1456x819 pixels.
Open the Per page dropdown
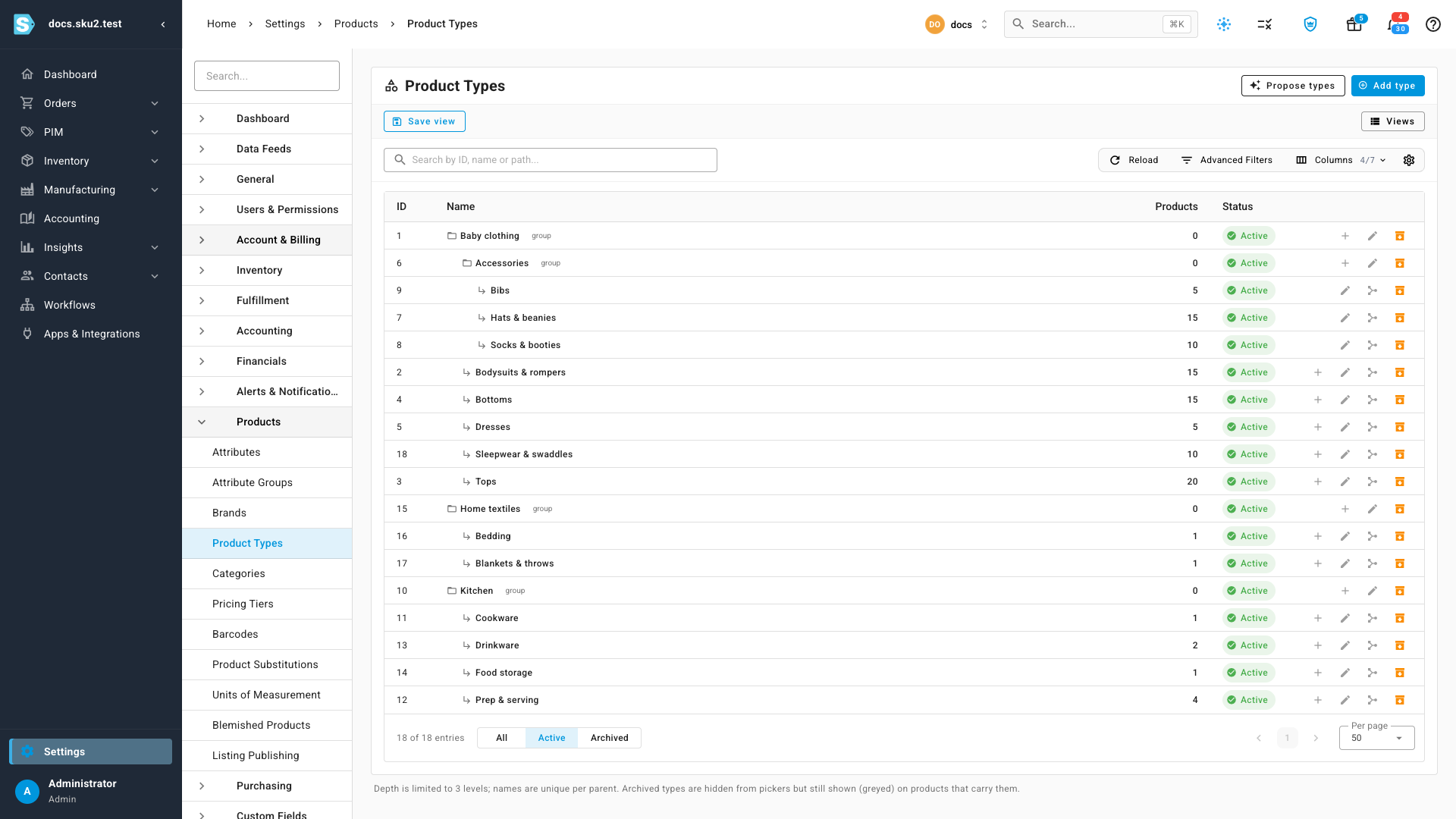pyautogui.click(x=1376, y=738)
